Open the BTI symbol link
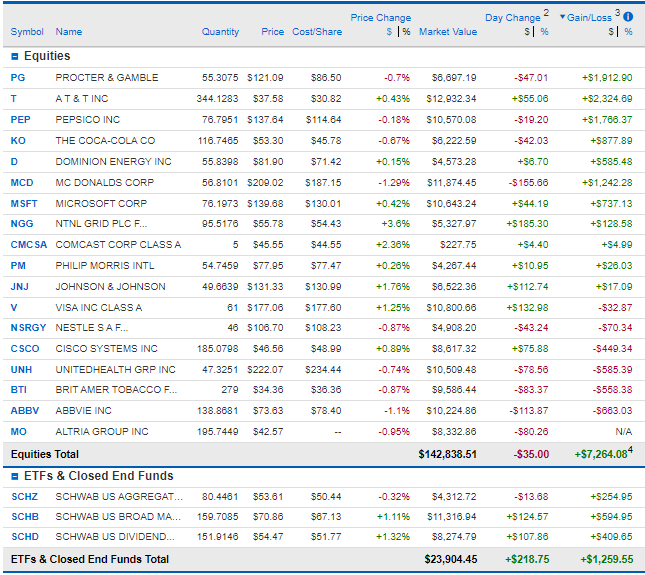645x575 pixels. point(19,390)
